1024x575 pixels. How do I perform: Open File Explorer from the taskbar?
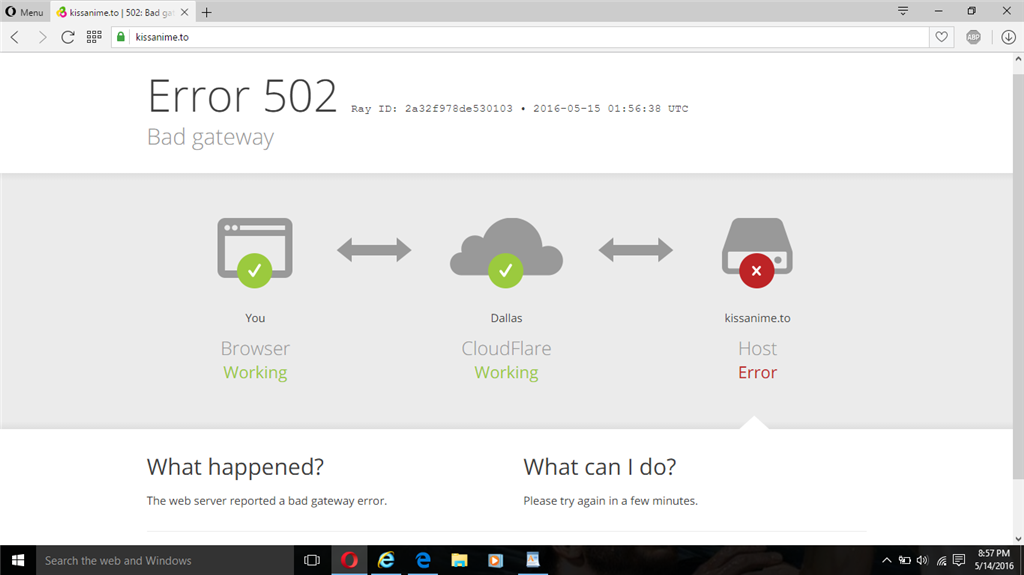point(459,560)
